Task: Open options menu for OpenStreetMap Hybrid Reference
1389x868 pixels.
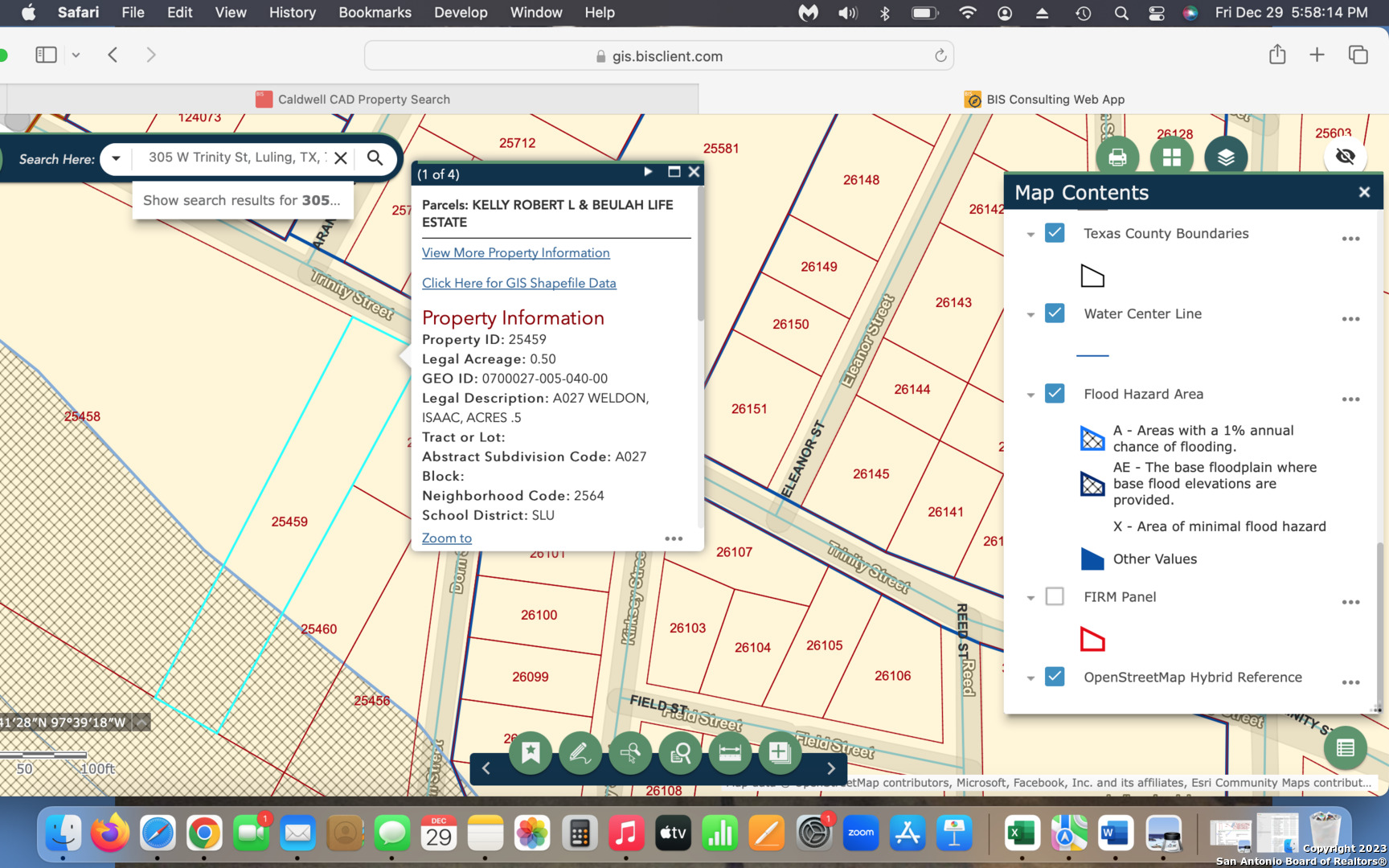Action: (x=1350, y=682)
